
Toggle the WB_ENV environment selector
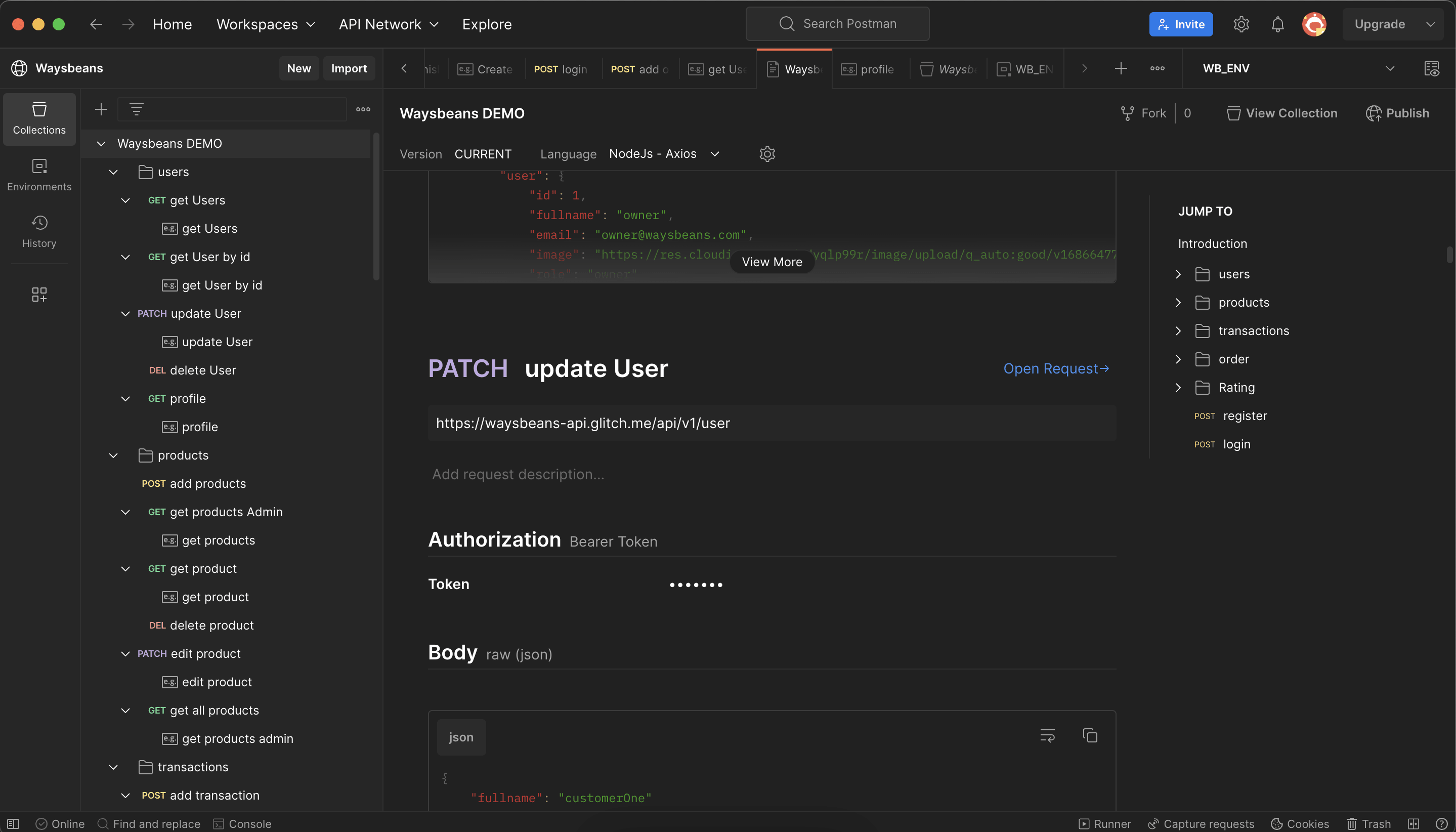(1390, 68)
